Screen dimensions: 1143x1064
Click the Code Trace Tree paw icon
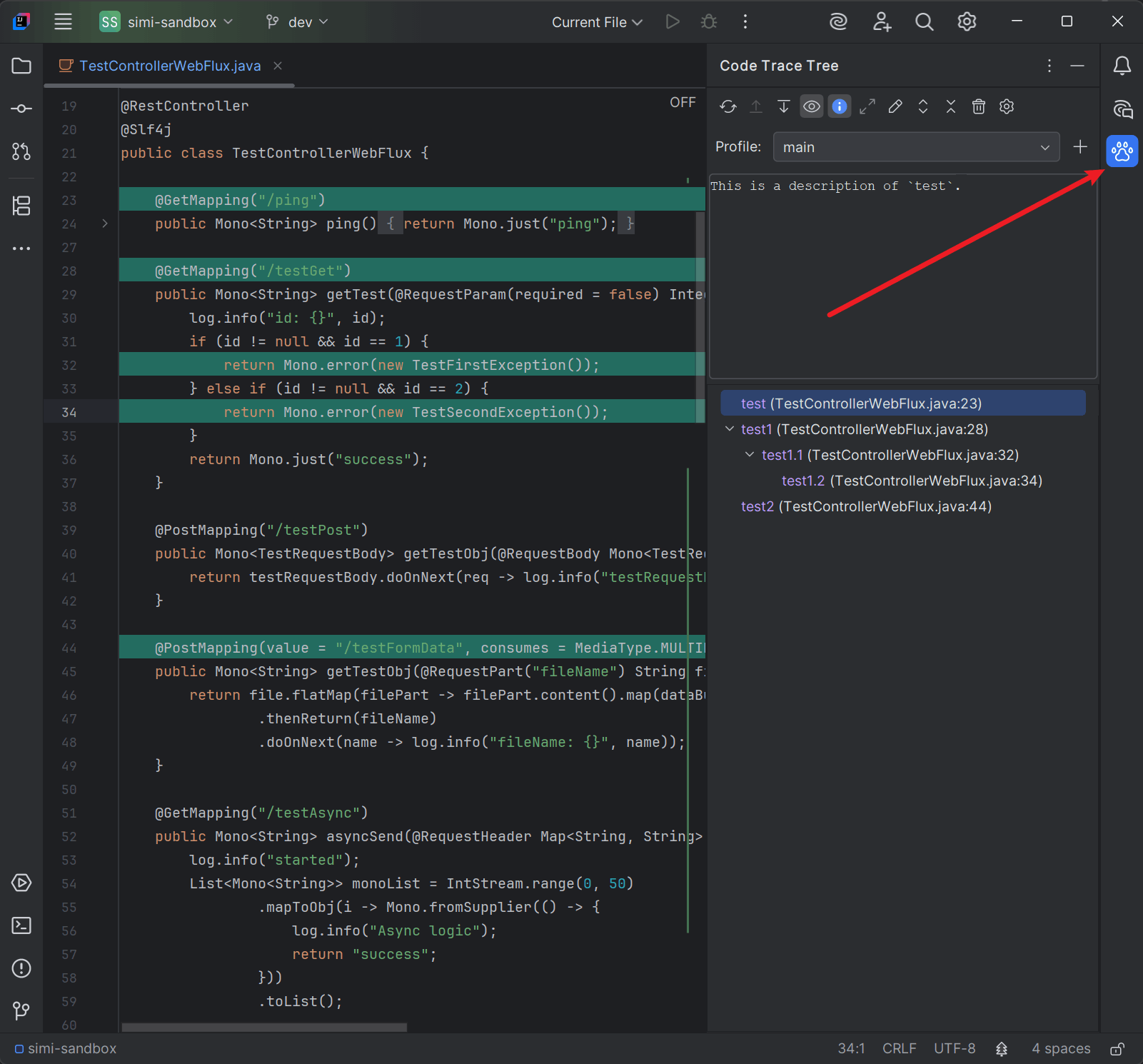(1122, 151)
